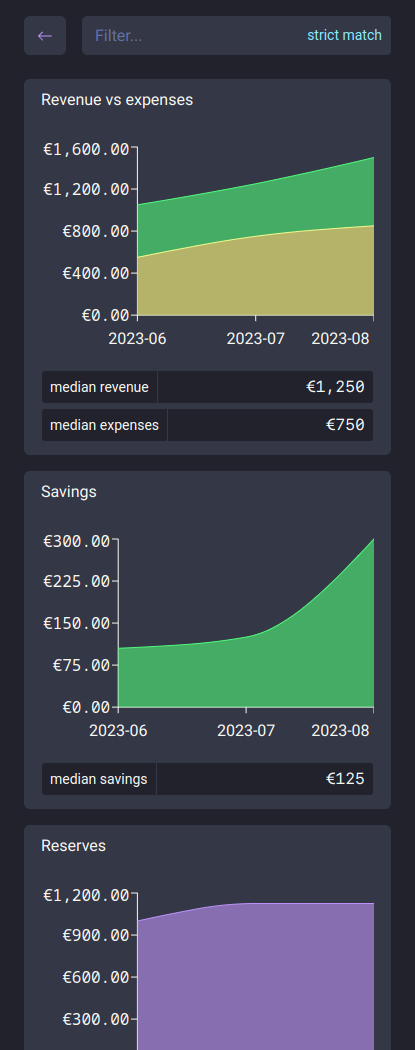415x1050 pixels.
Task: Click the Reserves card title
Action: 74,846
